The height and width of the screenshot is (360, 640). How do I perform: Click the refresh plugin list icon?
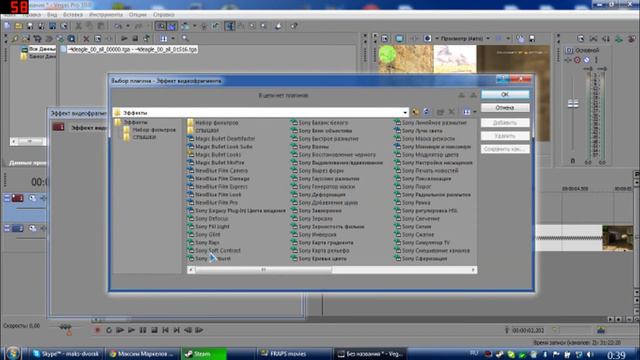[x=427, y=112]
